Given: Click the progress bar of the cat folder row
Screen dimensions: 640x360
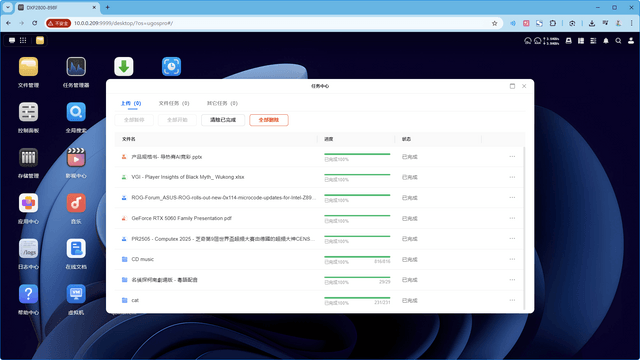Looking at the screenshot, I should (357, 298).
